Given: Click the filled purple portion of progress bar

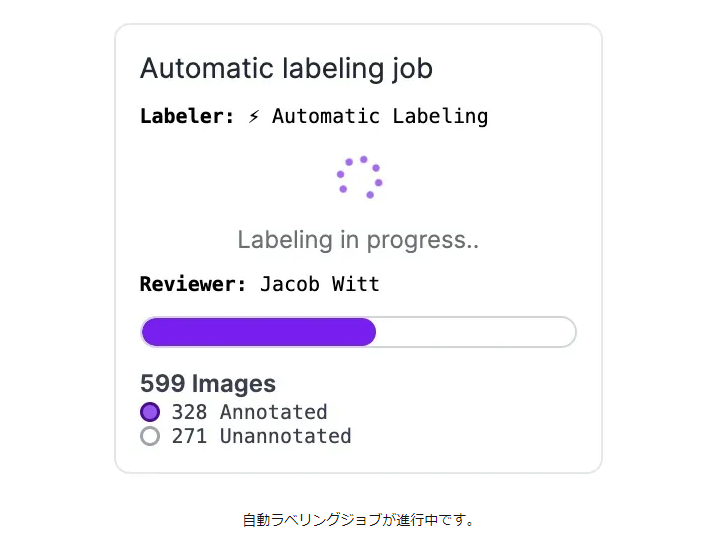Looking at the screenshot, I should click(259, 332).
